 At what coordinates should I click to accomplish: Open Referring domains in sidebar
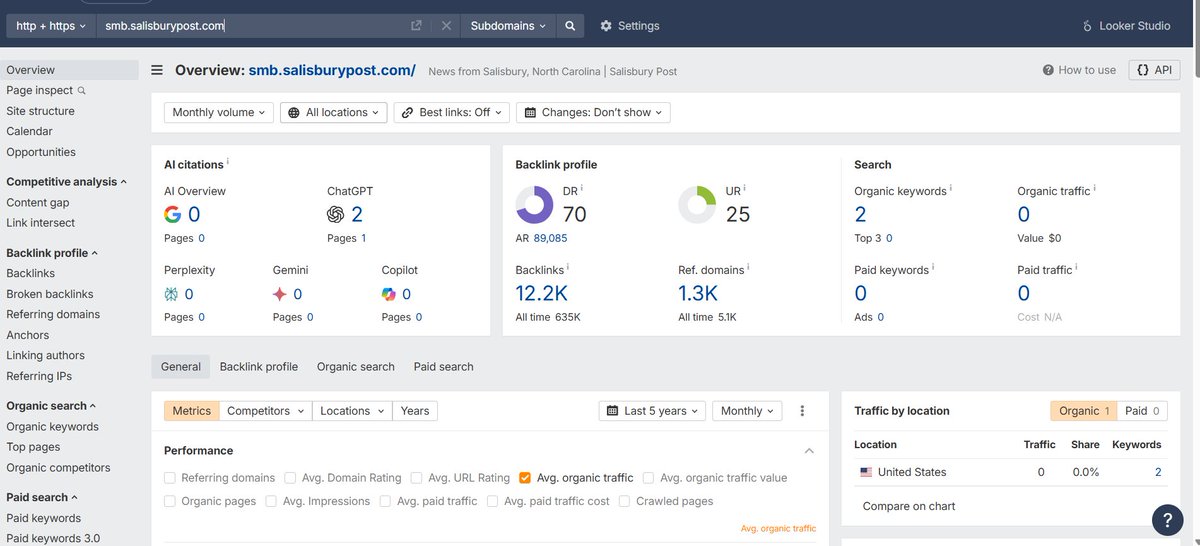[53, 314]
